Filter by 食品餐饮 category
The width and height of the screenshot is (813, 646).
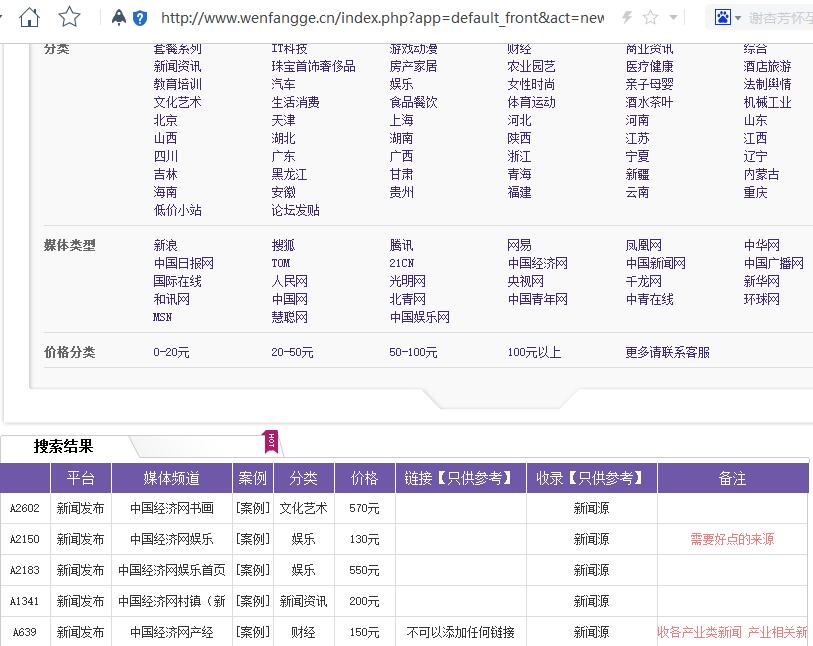(x=413, y=102)
